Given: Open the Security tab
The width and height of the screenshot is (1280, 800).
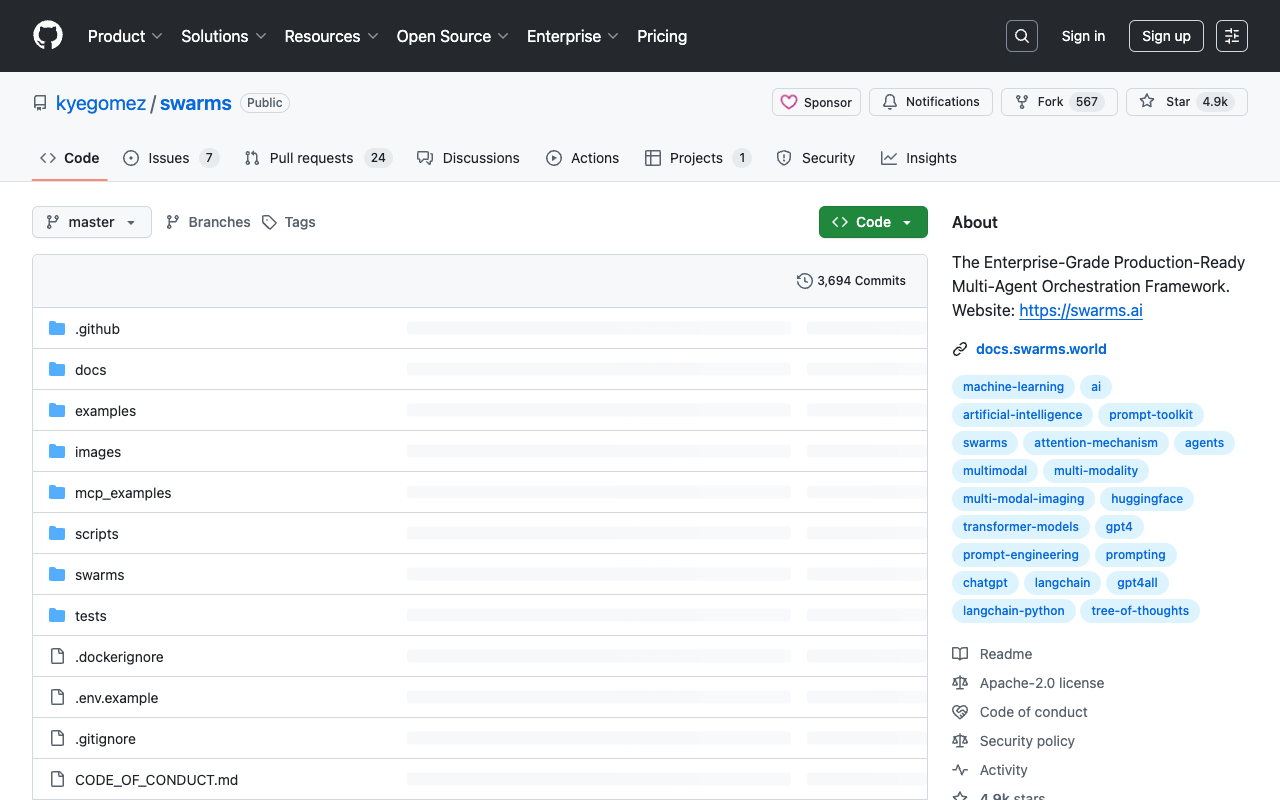Looking at the screenshot, I should click(816, 158).
